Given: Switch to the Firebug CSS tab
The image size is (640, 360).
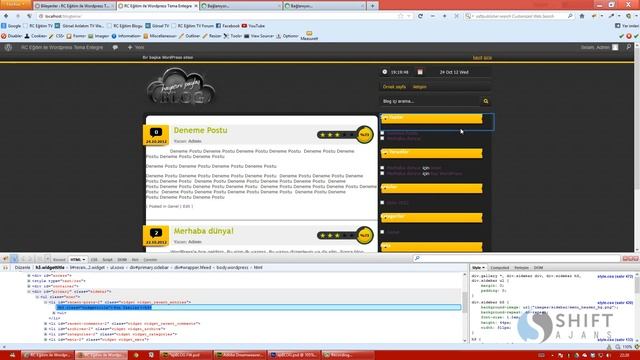Looking at the screenshot, I should (94, 260).
